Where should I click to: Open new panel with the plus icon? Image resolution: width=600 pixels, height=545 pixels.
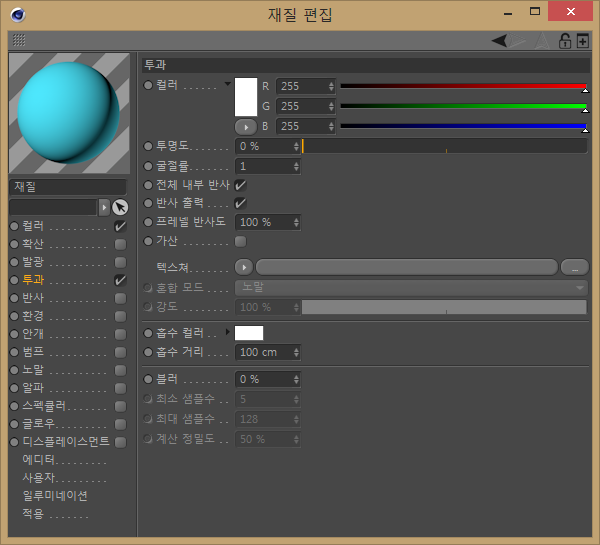tap(583, 41)
